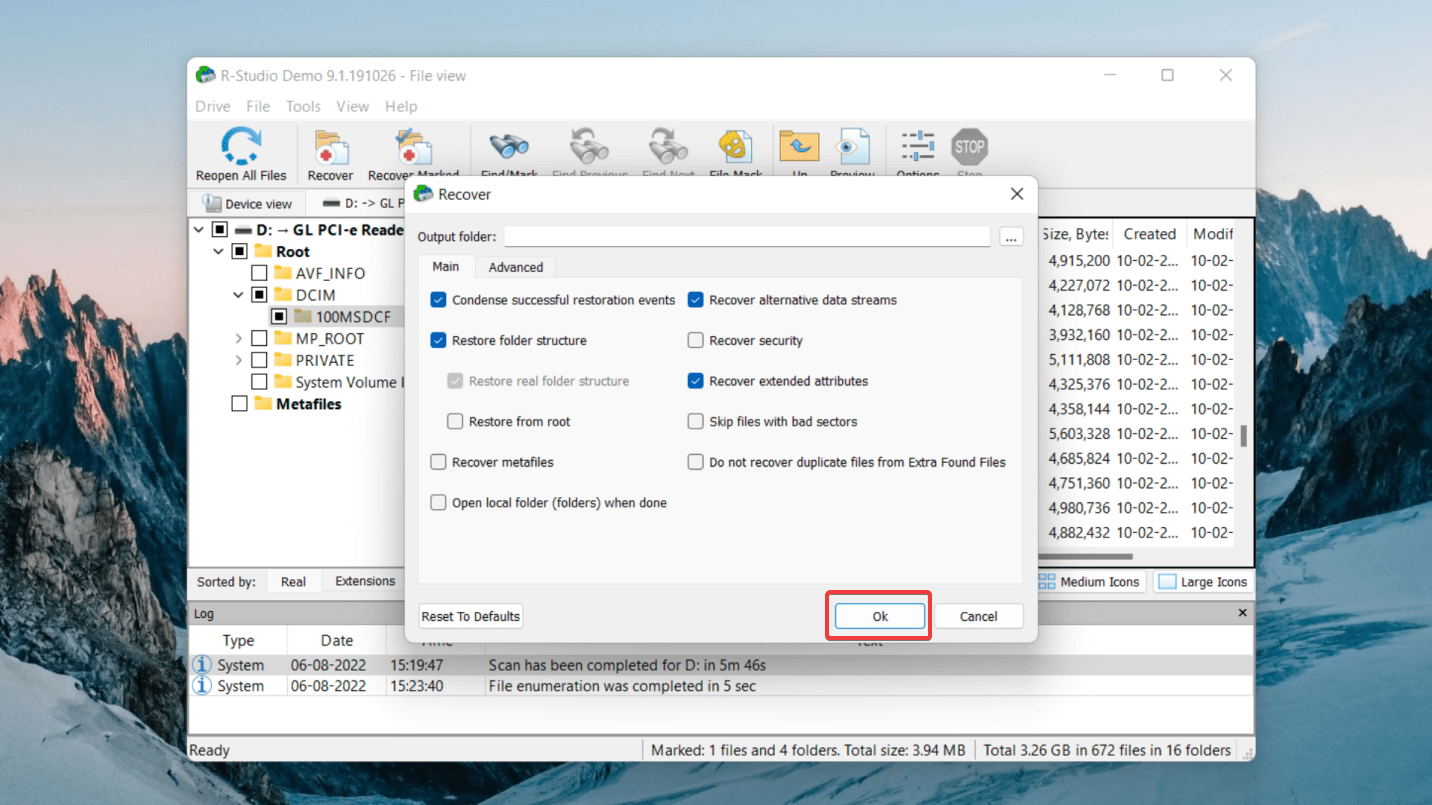
Task: Click the Stop sign toolbar icon
Action: pos(969,147)
